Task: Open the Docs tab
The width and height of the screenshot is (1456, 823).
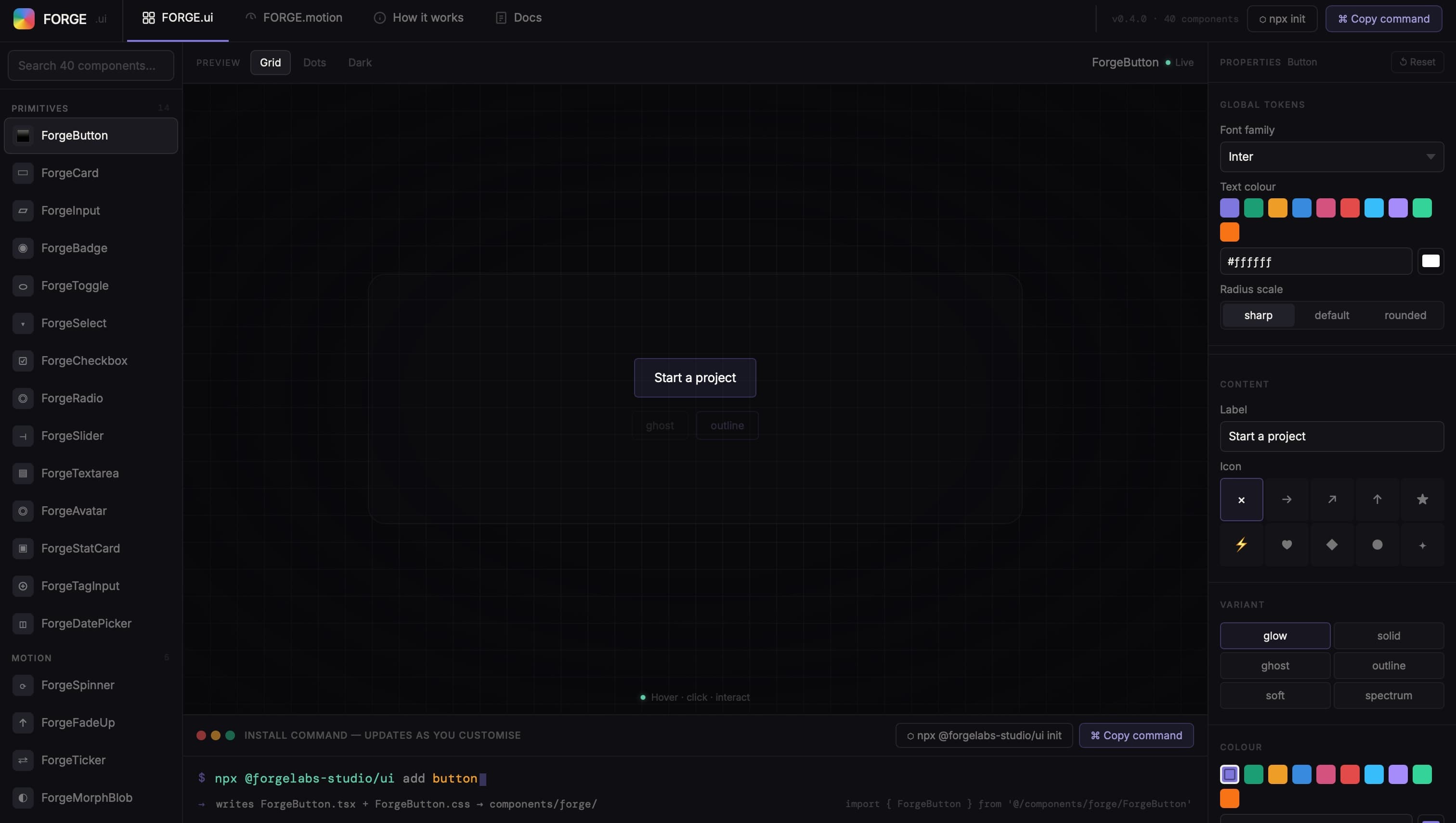Action: (519, 18)
